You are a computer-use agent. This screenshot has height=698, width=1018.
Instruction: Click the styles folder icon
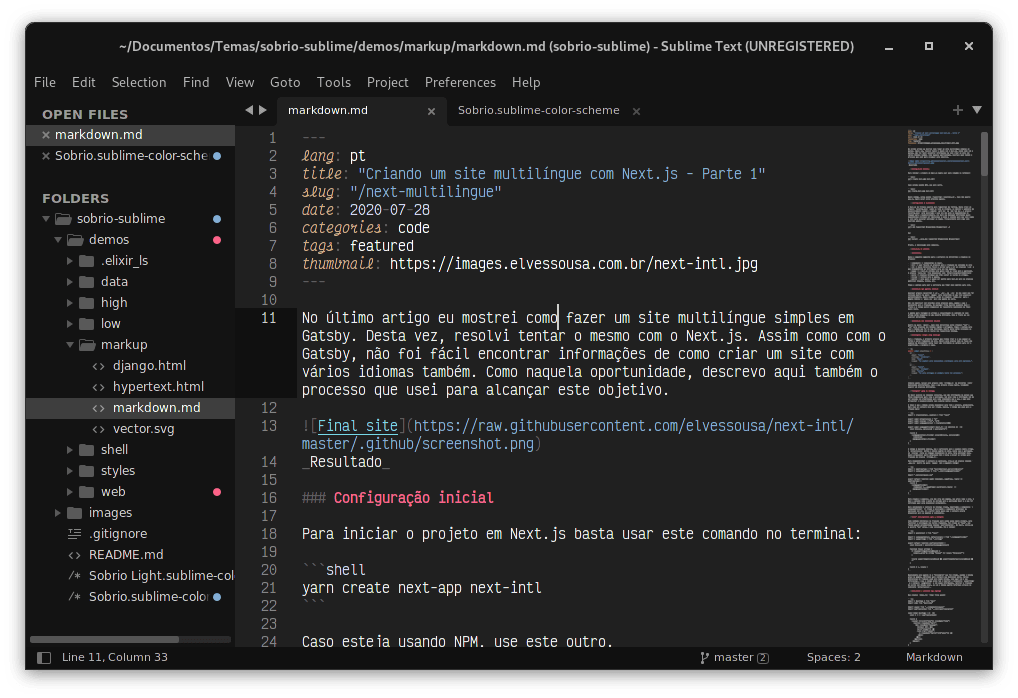(x=87, y=471)
